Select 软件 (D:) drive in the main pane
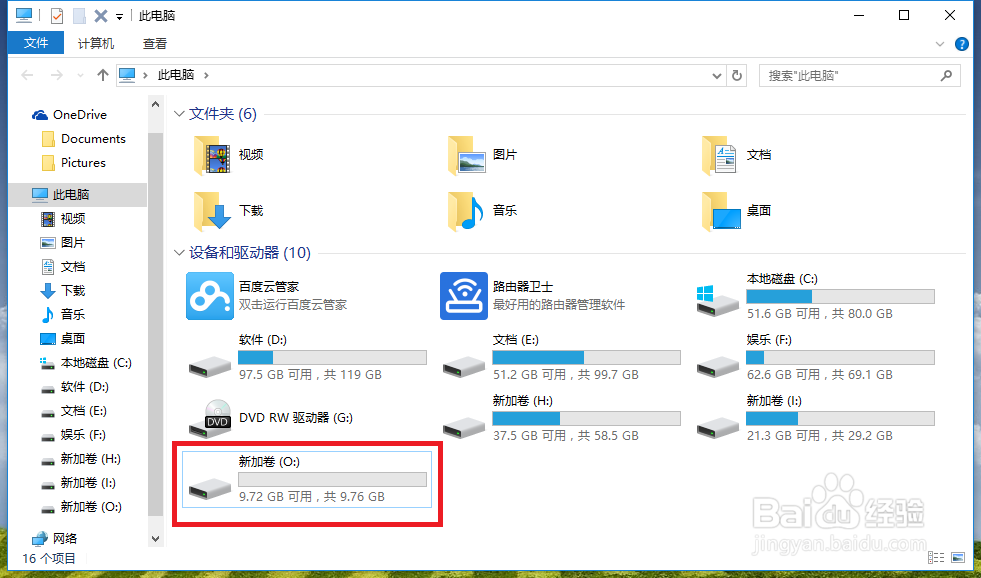Screen dimensions: 981x578 (307, 357)
